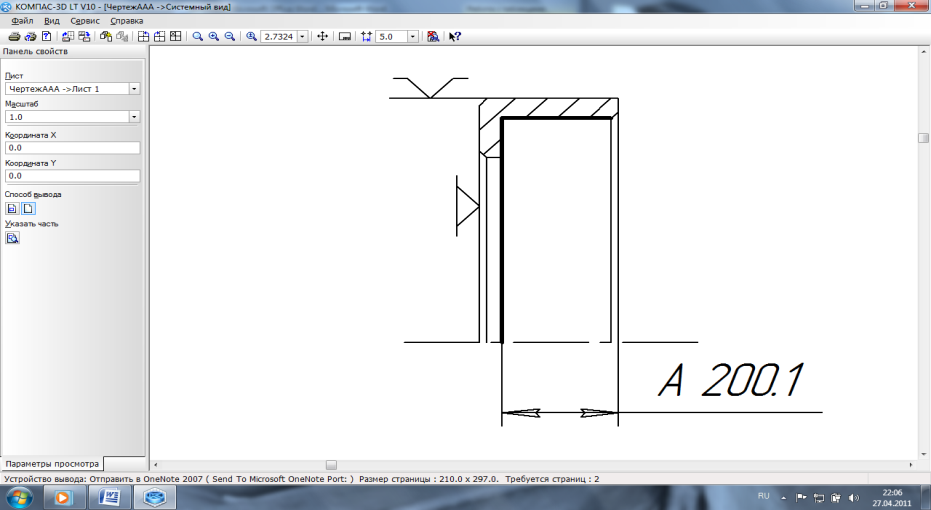Image resolution: width=931 pixels, height=510 pixels.
Task: Click the greyed remove documents icon
Action: tap(122, 37)
